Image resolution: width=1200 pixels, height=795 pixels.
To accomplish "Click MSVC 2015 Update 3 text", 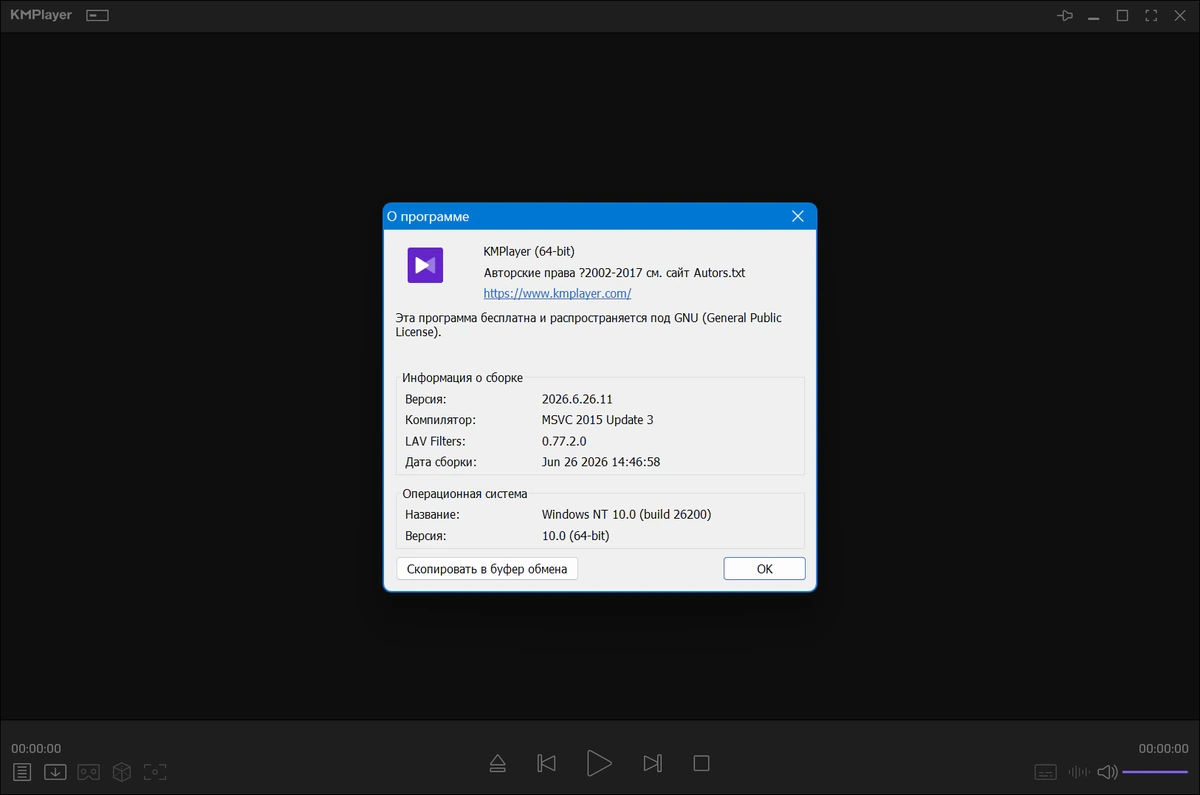I will click(597, 420).
